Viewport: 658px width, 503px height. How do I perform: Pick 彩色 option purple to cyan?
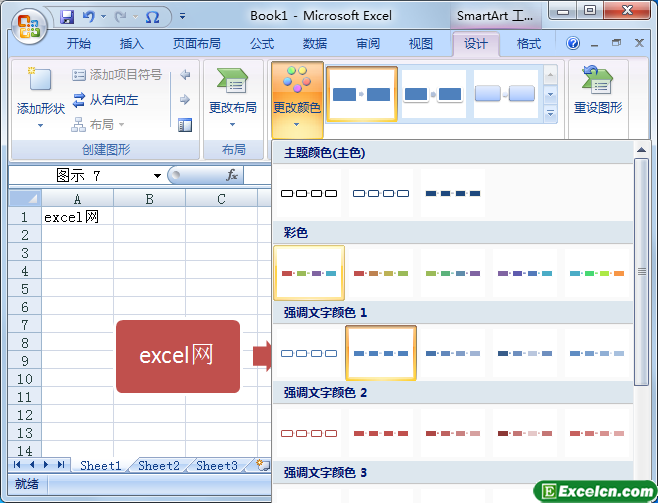(525, 273)
